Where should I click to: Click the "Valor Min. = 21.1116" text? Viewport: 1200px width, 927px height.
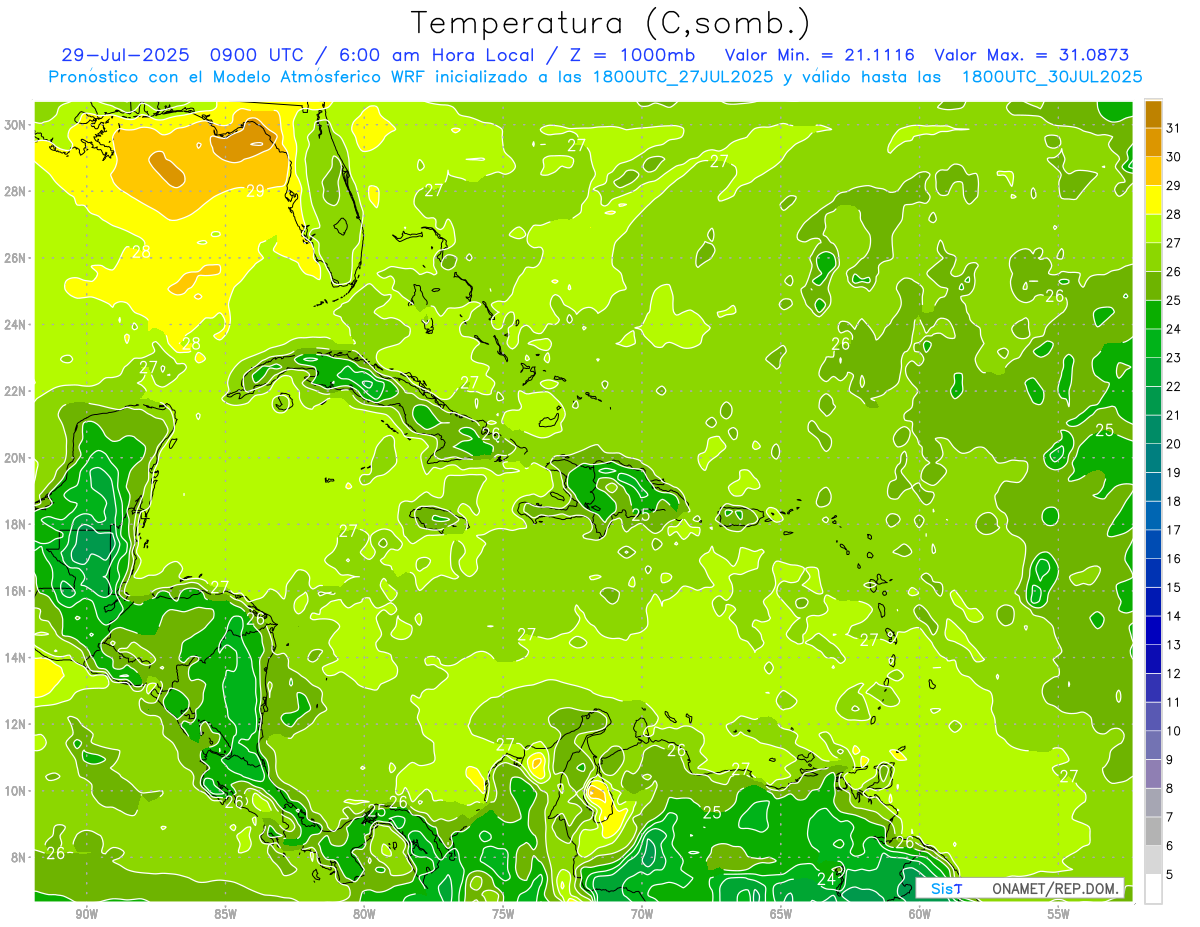click(819, 55)
